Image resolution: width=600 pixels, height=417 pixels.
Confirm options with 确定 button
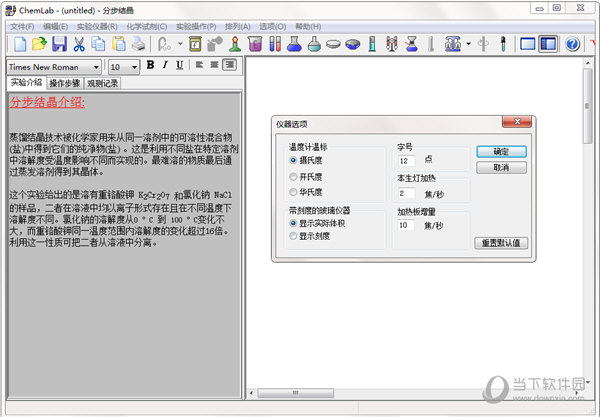pyautogui.click(x=501, y=151)
